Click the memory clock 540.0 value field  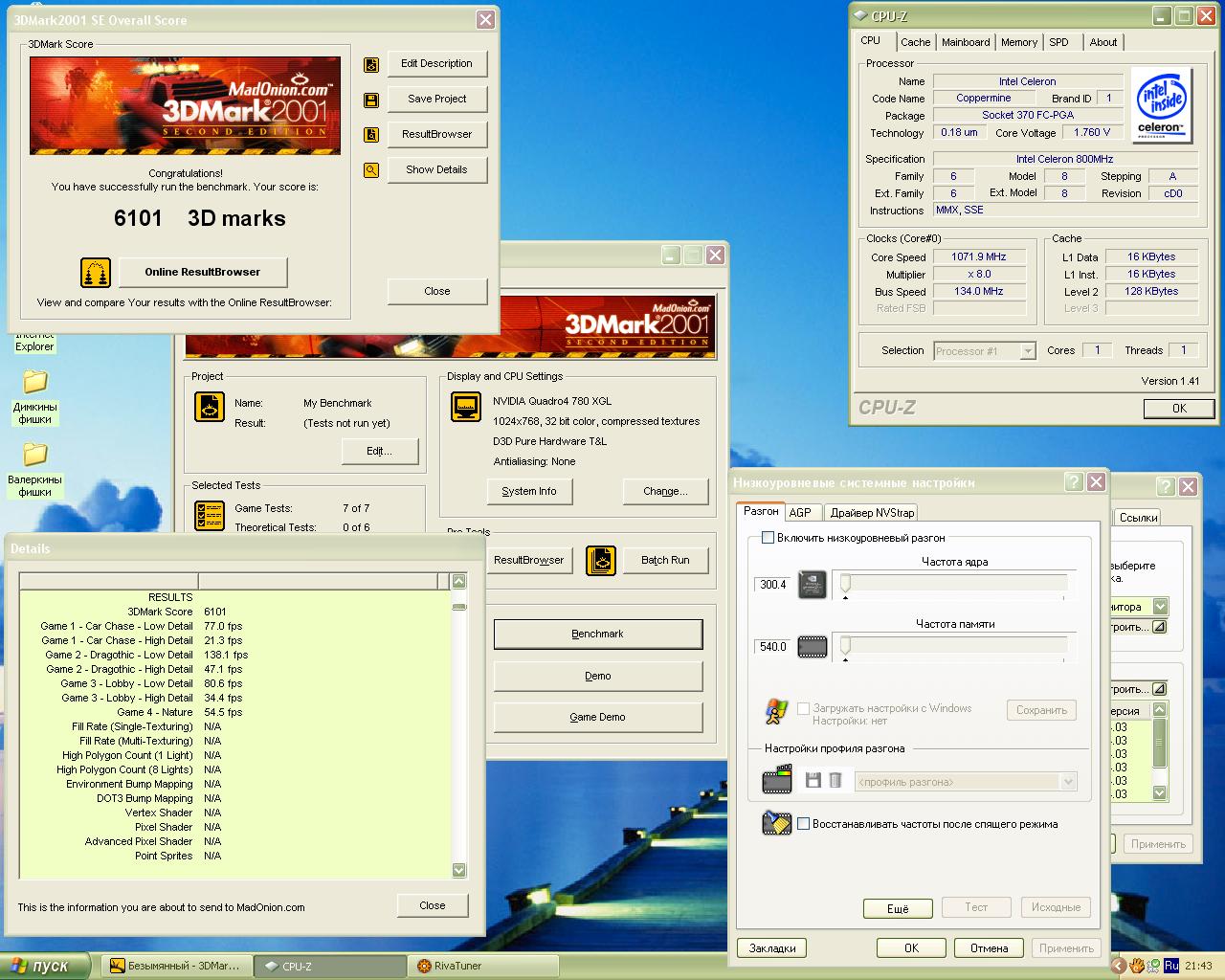pos(772,648)
